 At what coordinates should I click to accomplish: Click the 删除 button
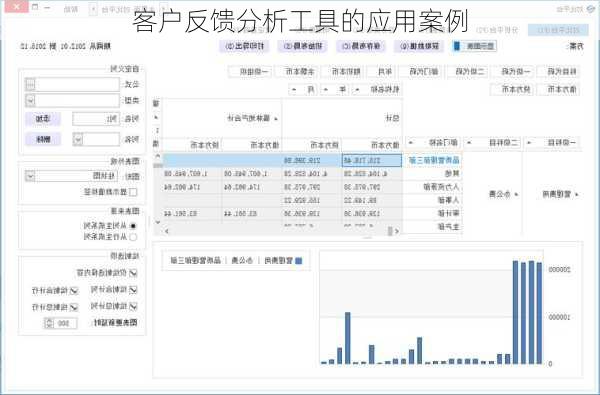coord(43,139)
